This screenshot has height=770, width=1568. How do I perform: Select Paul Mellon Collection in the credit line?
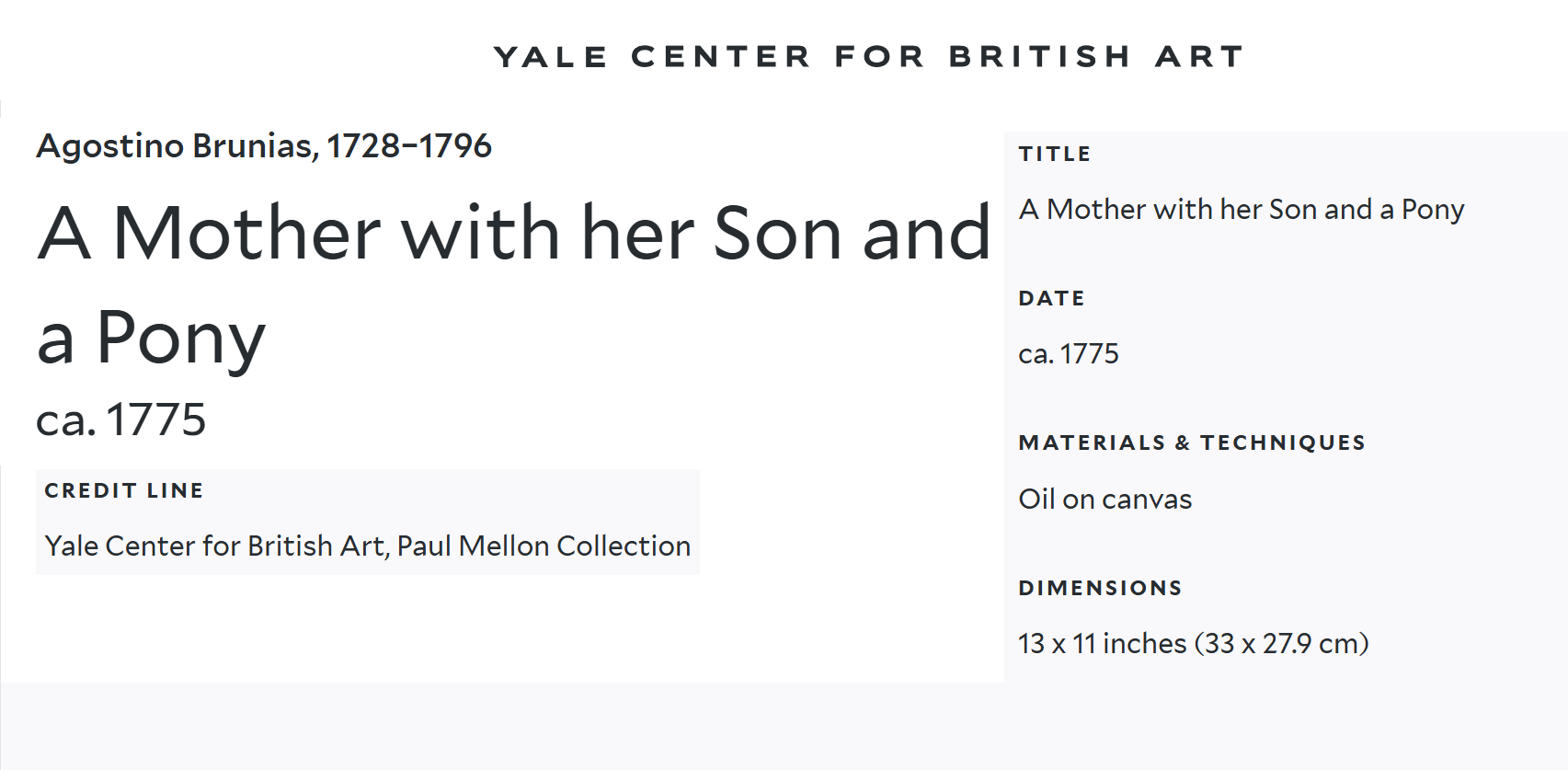(x=544, y=546)
